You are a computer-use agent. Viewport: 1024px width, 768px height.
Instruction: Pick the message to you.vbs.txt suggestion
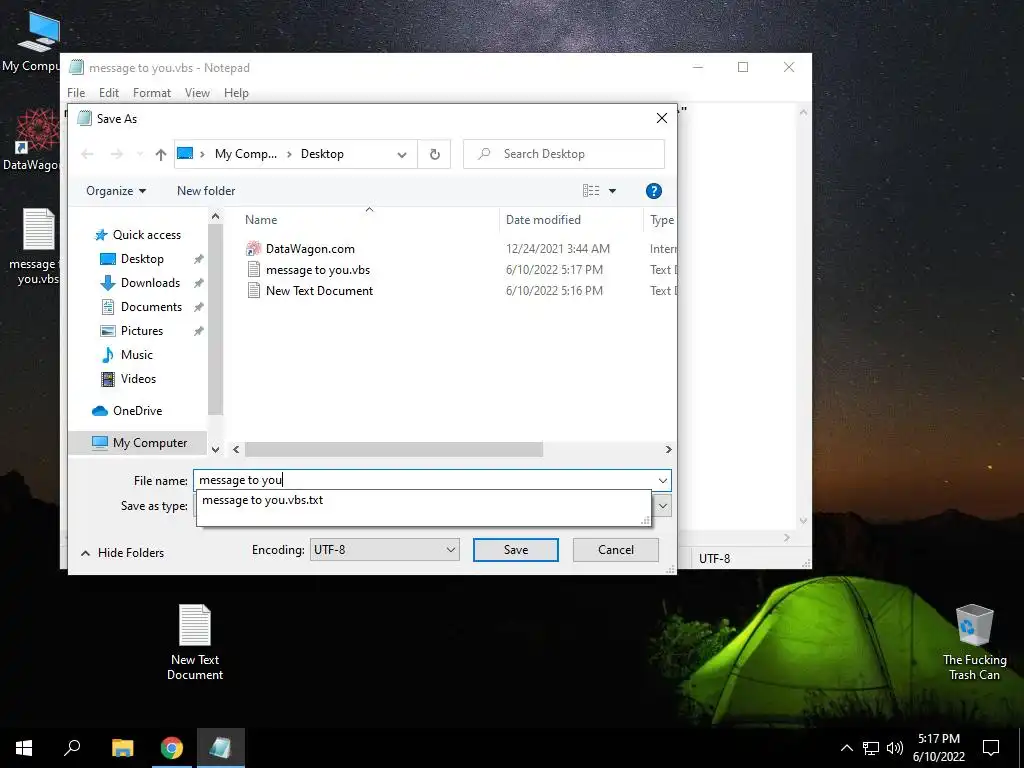click(263, 500)
